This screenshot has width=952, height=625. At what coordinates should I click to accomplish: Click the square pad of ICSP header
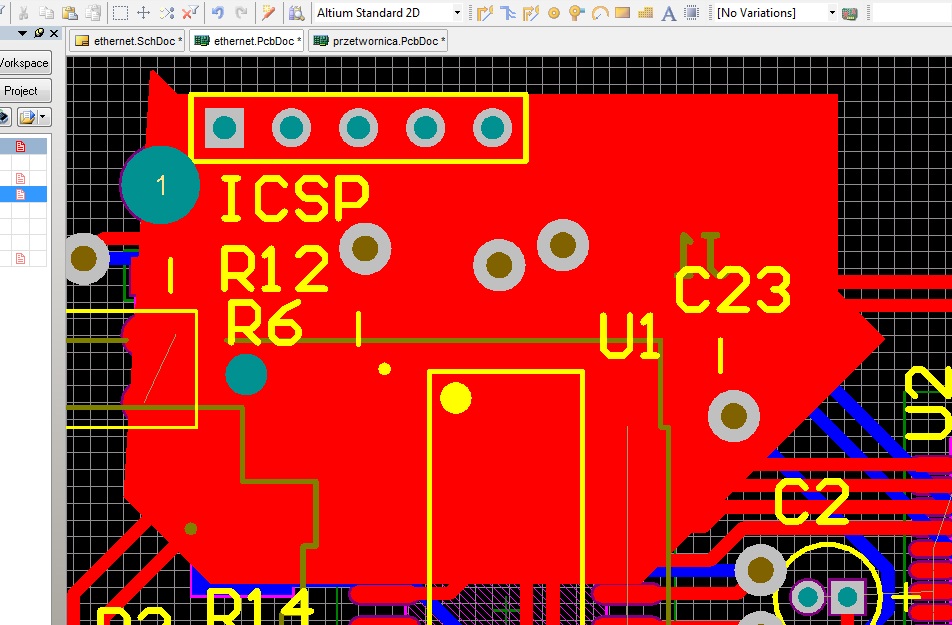pyautogui.click(x=225, y=128)
